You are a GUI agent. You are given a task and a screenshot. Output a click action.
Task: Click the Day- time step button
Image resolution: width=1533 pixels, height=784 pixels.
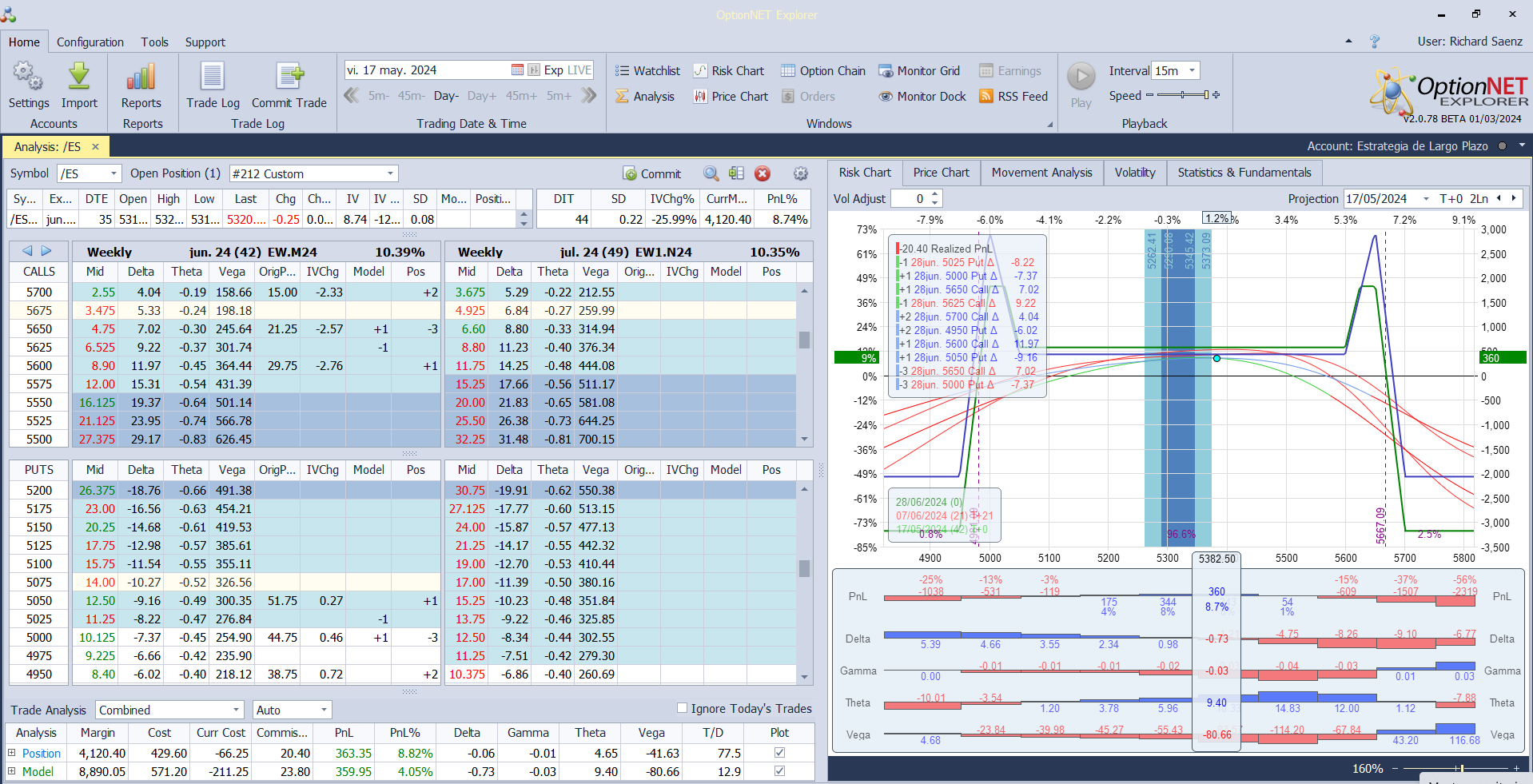[x=446, y=96]
